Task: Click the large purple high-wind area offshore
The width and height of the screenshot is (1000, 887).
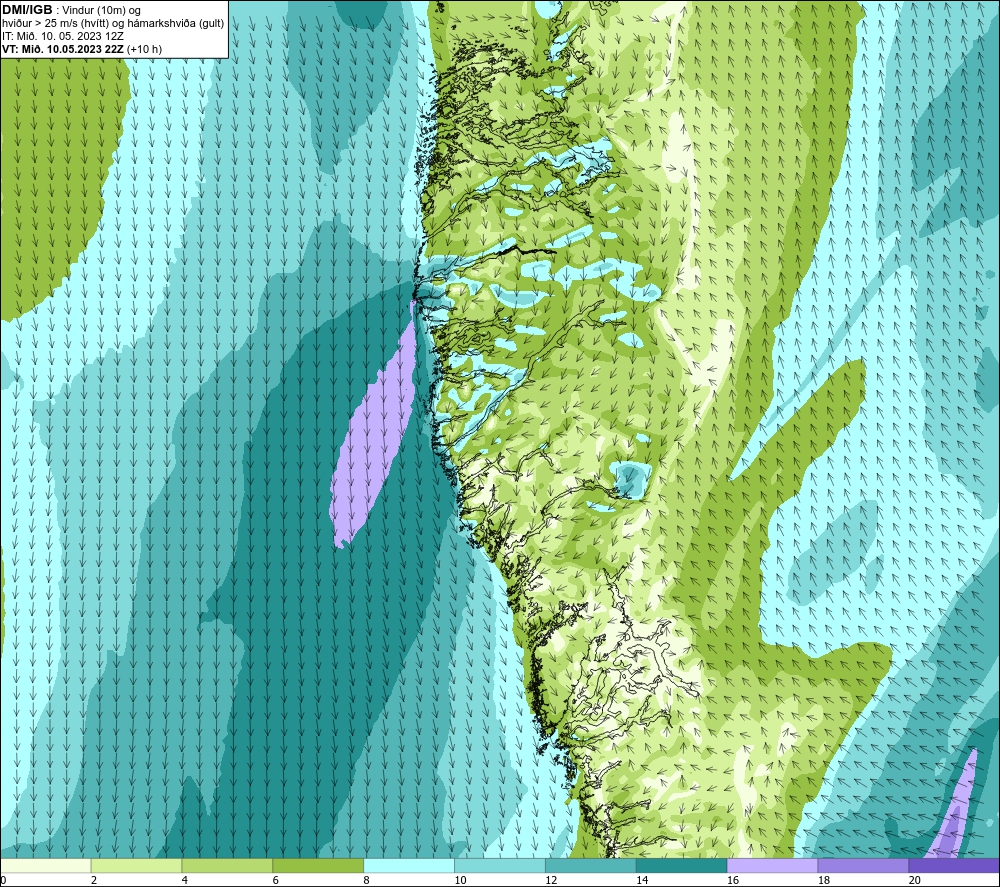Action: (375, 434)
